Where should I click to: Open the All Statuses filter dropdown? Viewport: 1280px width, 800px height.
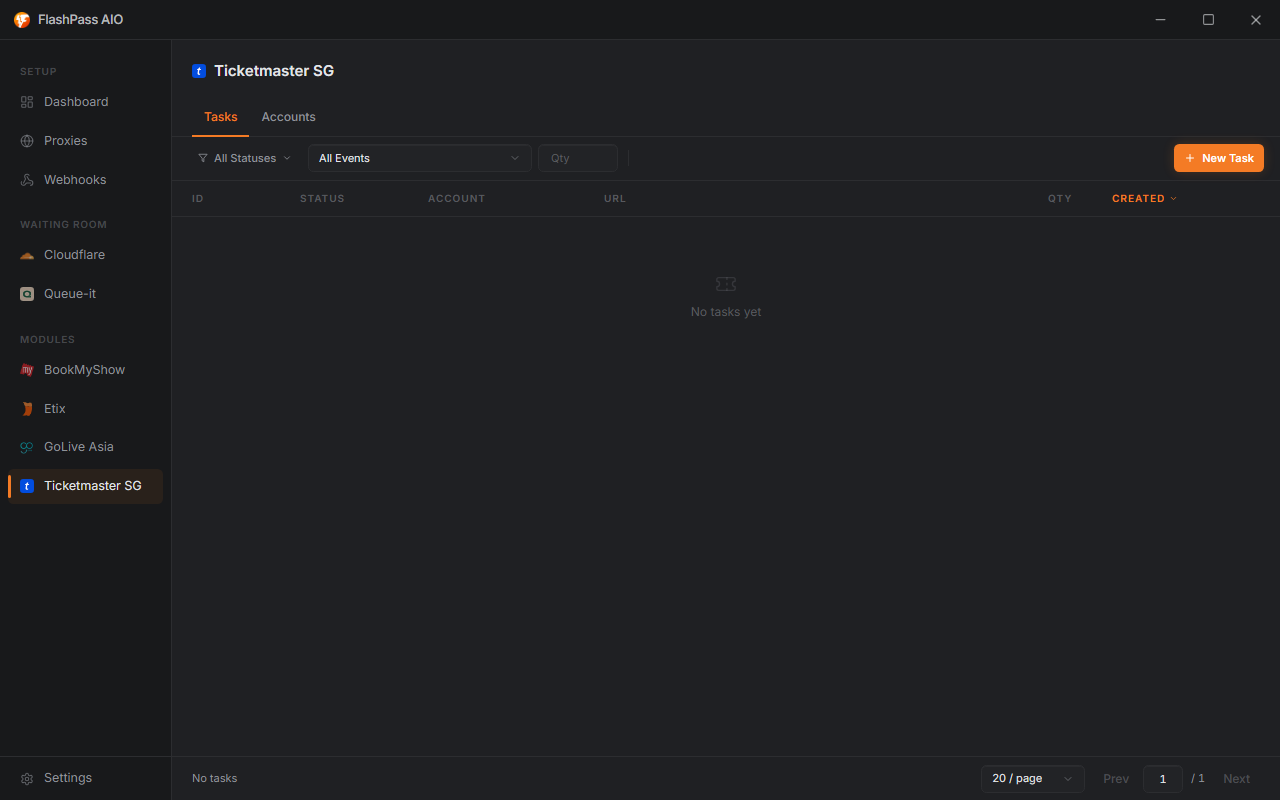pos(245,158)
